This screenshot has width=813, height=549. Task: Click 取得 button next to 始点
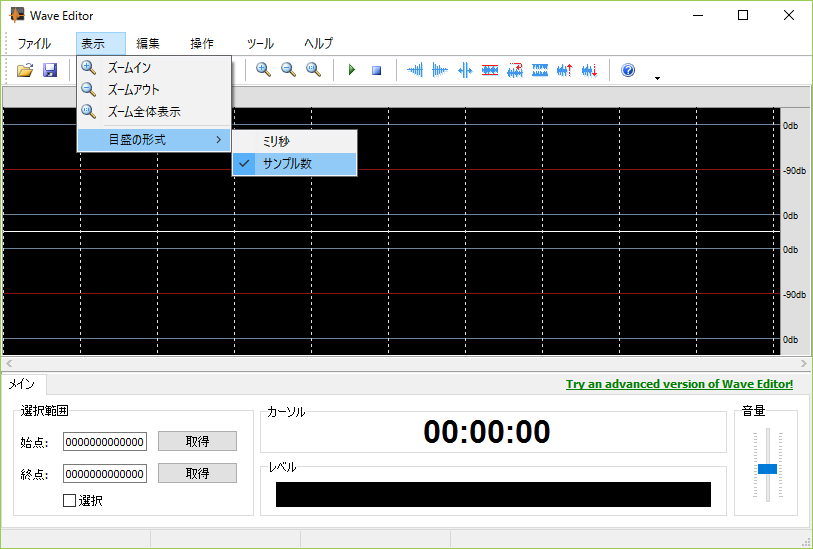click(198, 441)
